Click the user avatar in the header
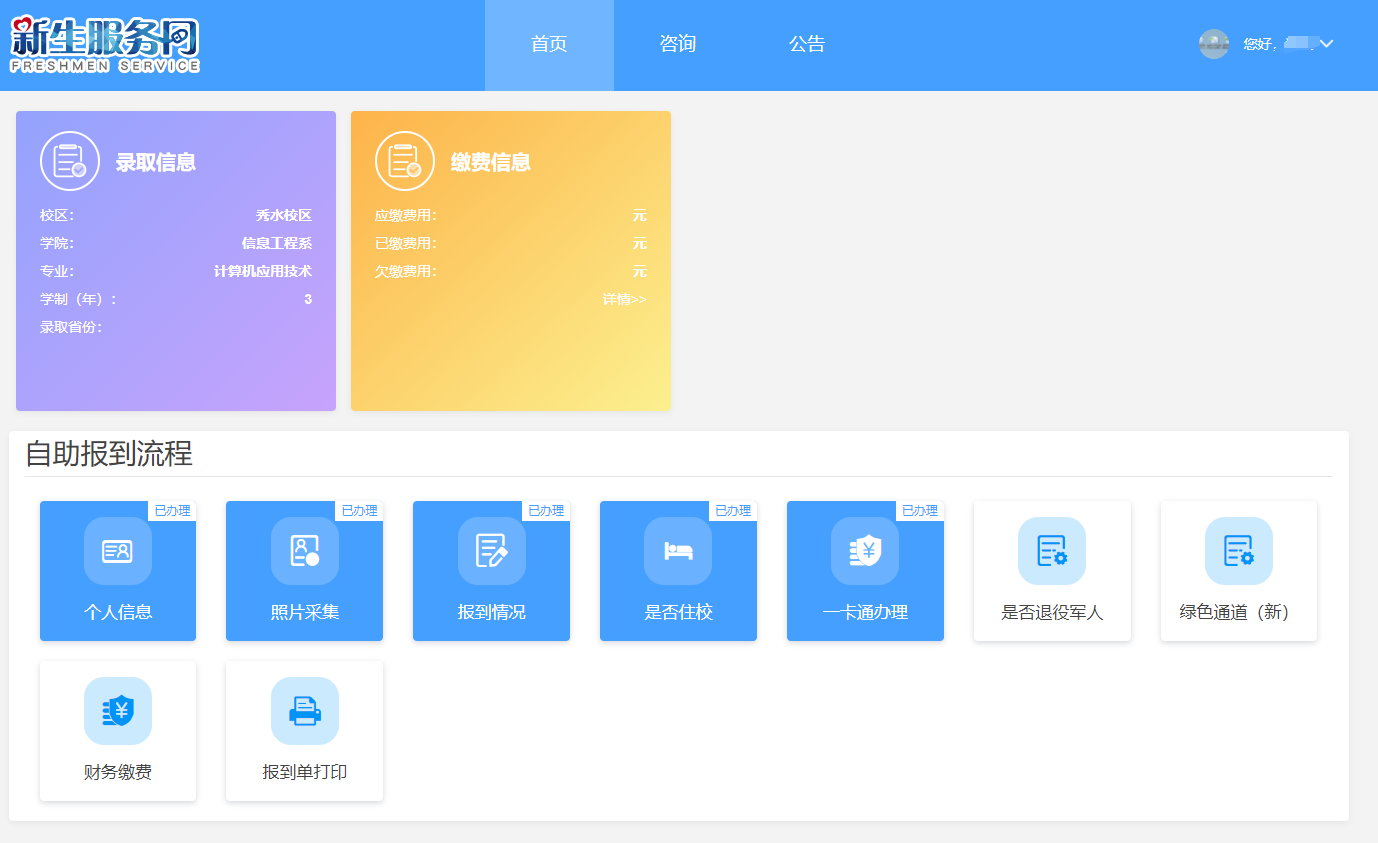The height and width of the screenshot is (843, 1378). [x=1214, y=44]
